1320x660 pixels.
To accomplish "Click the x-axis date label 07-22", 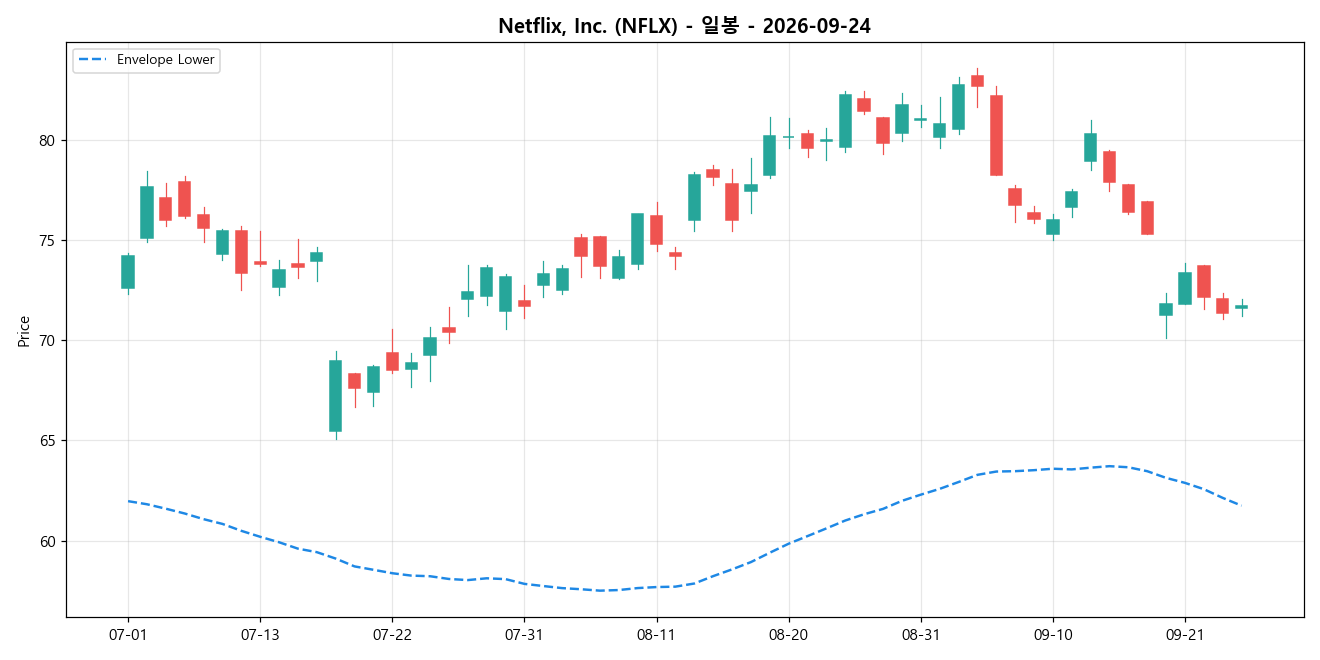I will tap(392, 634).
